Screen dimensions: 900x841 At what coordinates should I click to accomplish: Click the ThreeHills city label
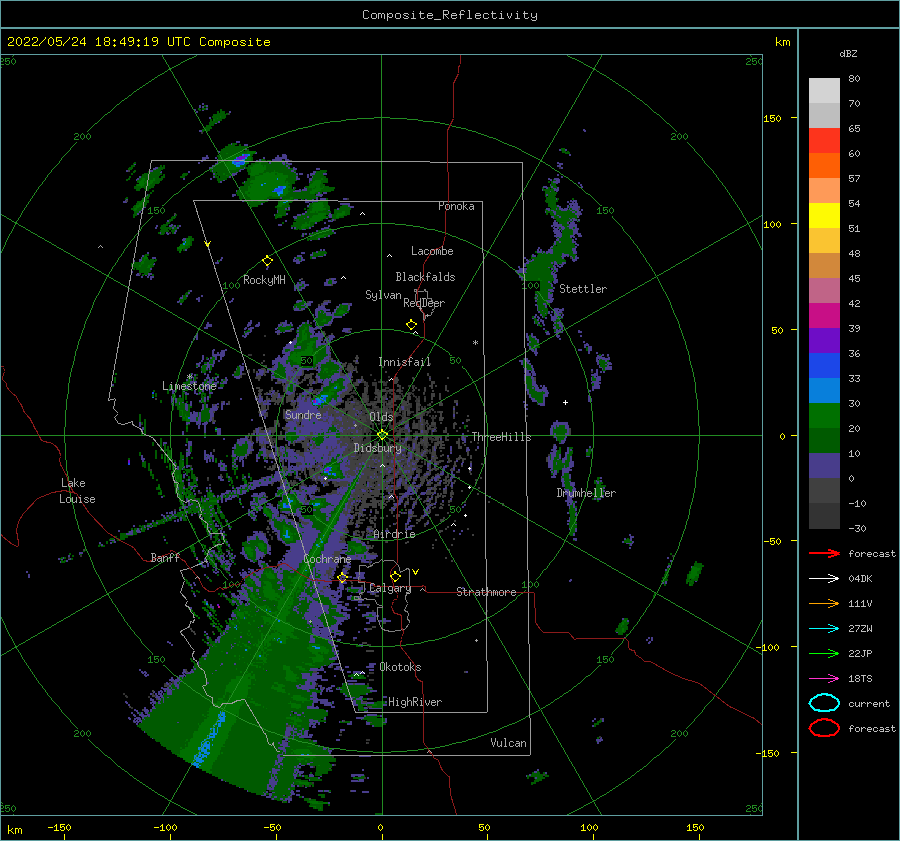pyautogui.click(x=502, y=437)
